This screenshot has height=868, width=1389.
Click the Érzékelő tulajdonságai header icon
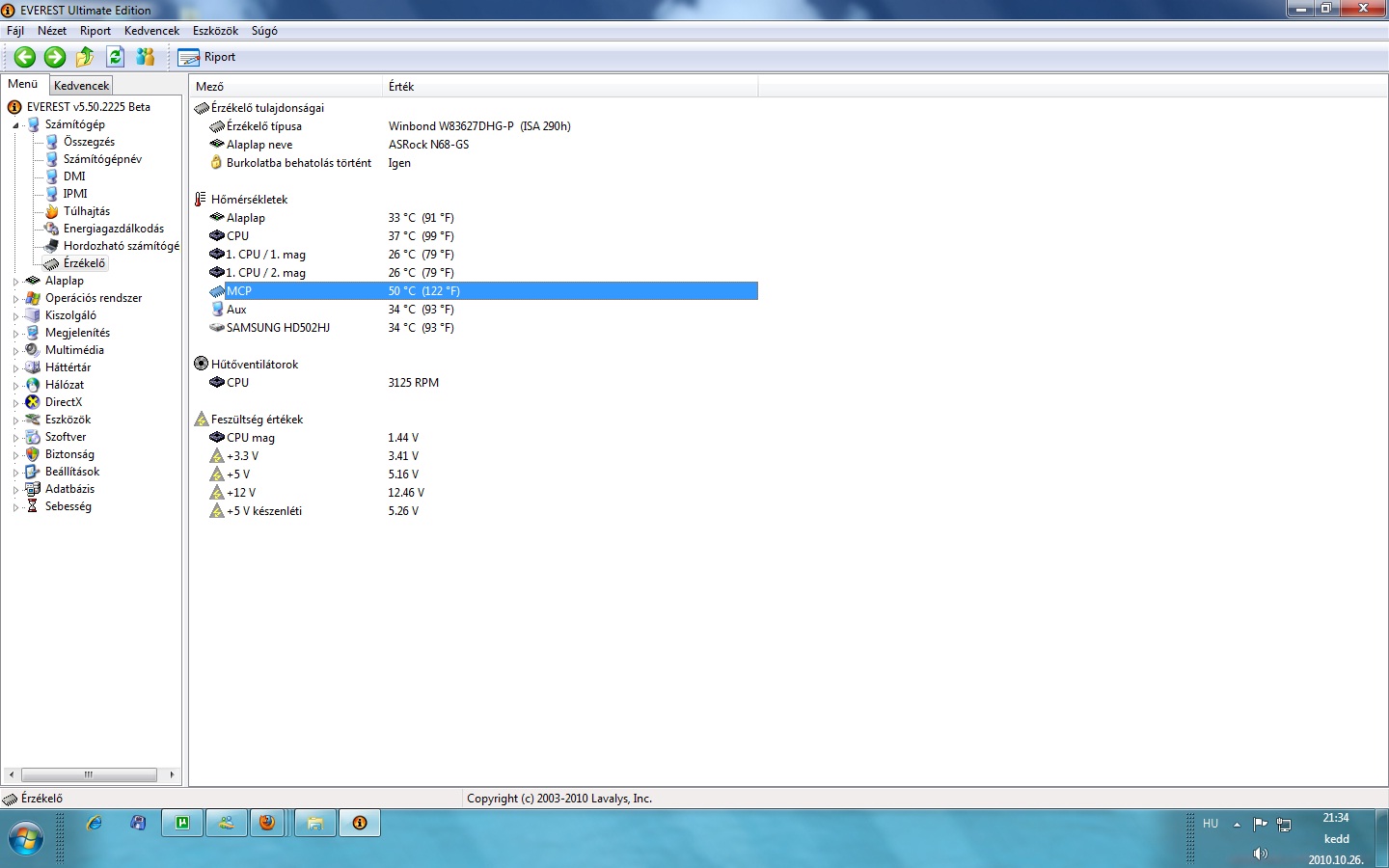[x=201, y=108]
